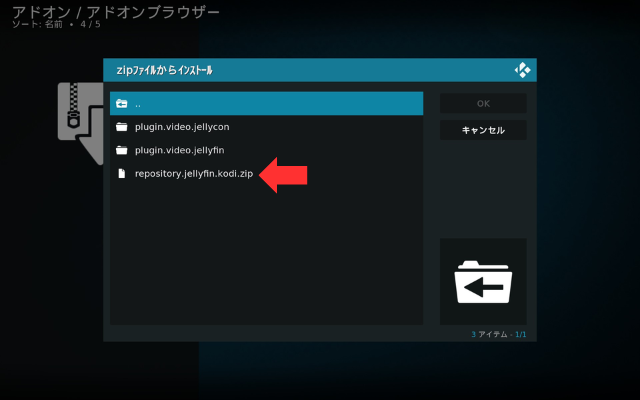
Task: Click the large folder-back preview thumbnail
Action: tap(483, 282)
